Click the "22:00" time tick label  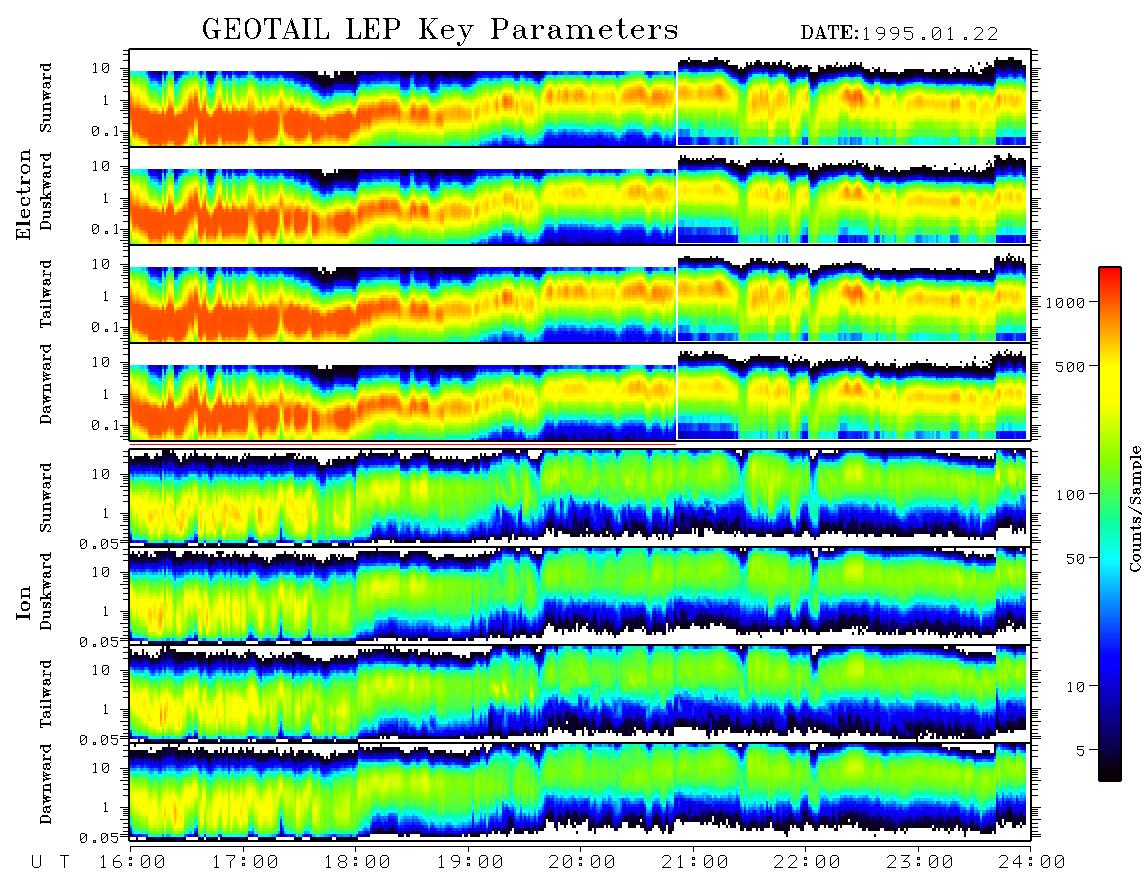click(x=808, y=862)
